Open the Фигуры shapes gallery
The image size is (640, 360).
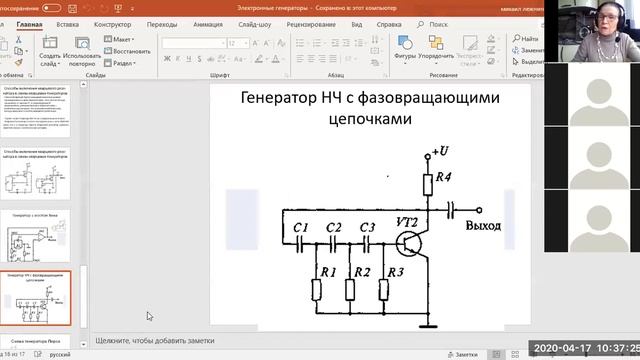405,50
